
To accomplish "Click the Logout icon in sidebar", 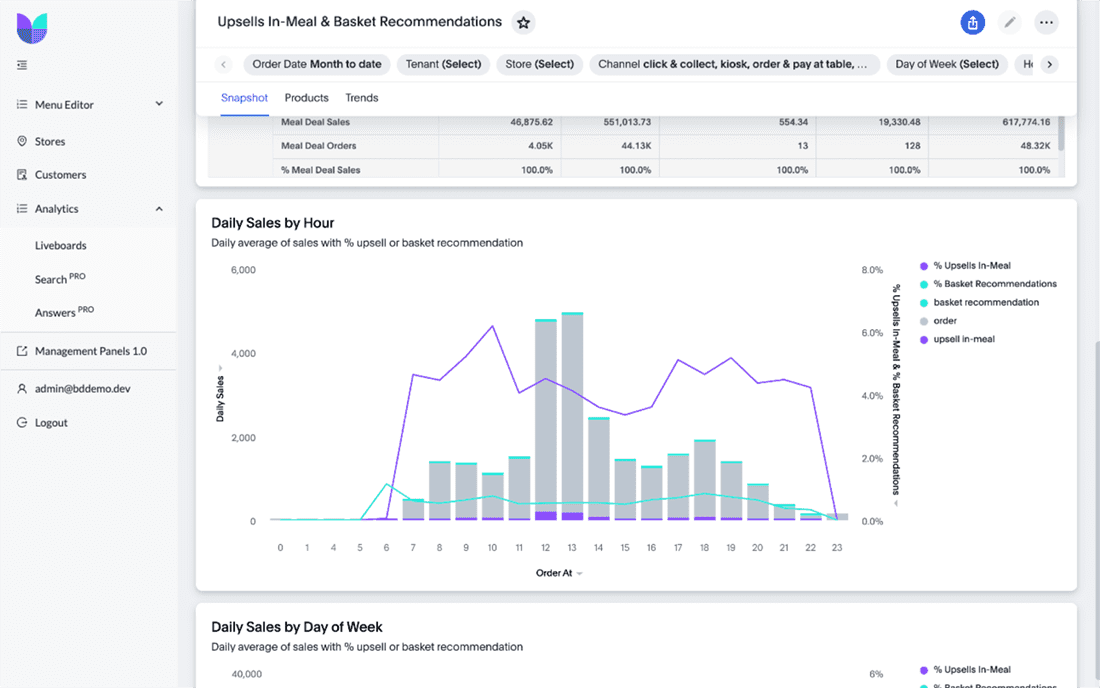I will click(x=22, y=423).
